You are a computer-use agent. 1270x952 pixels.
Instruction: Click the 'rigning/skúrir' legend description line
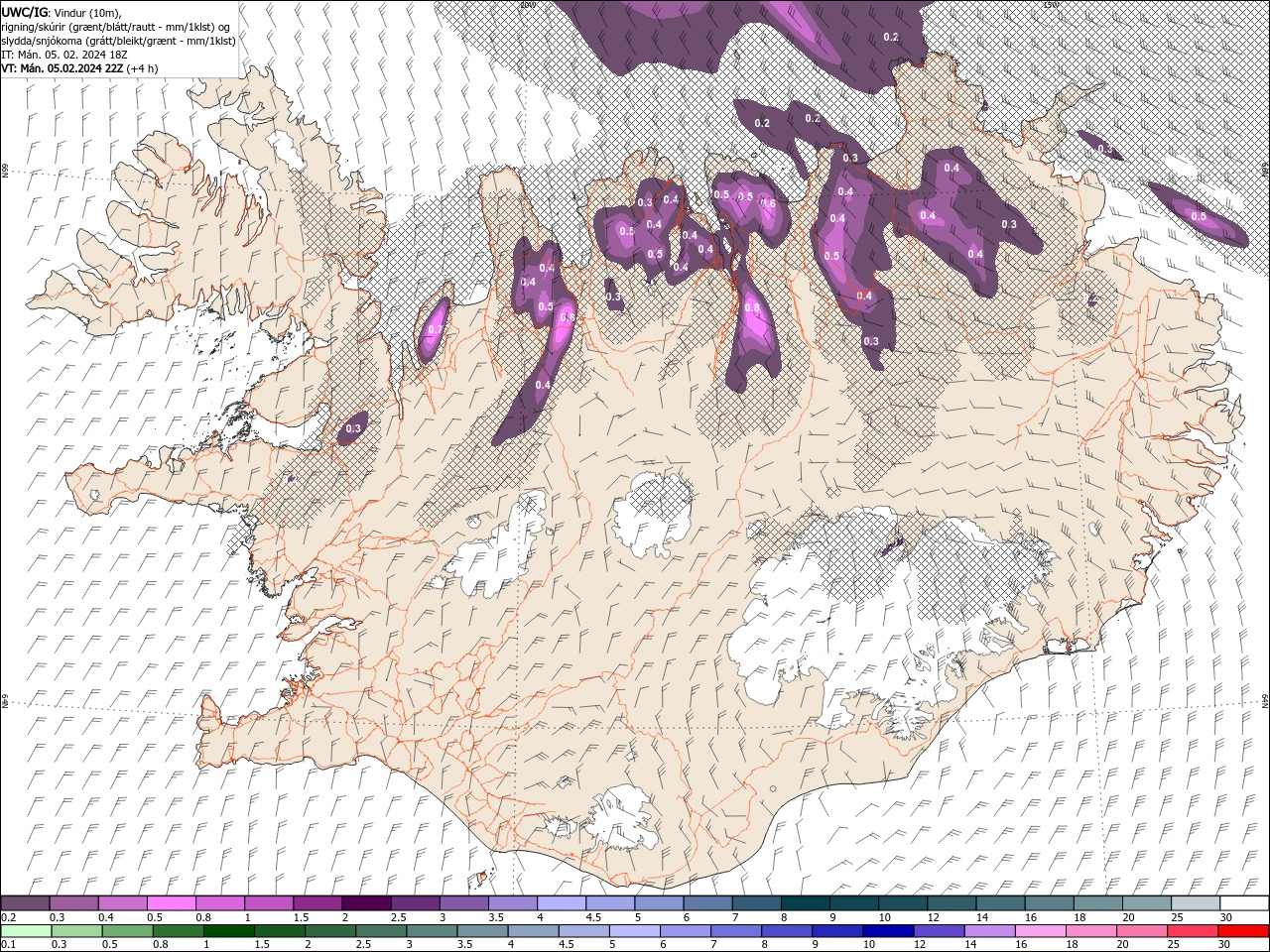click(x=117, y=27)
